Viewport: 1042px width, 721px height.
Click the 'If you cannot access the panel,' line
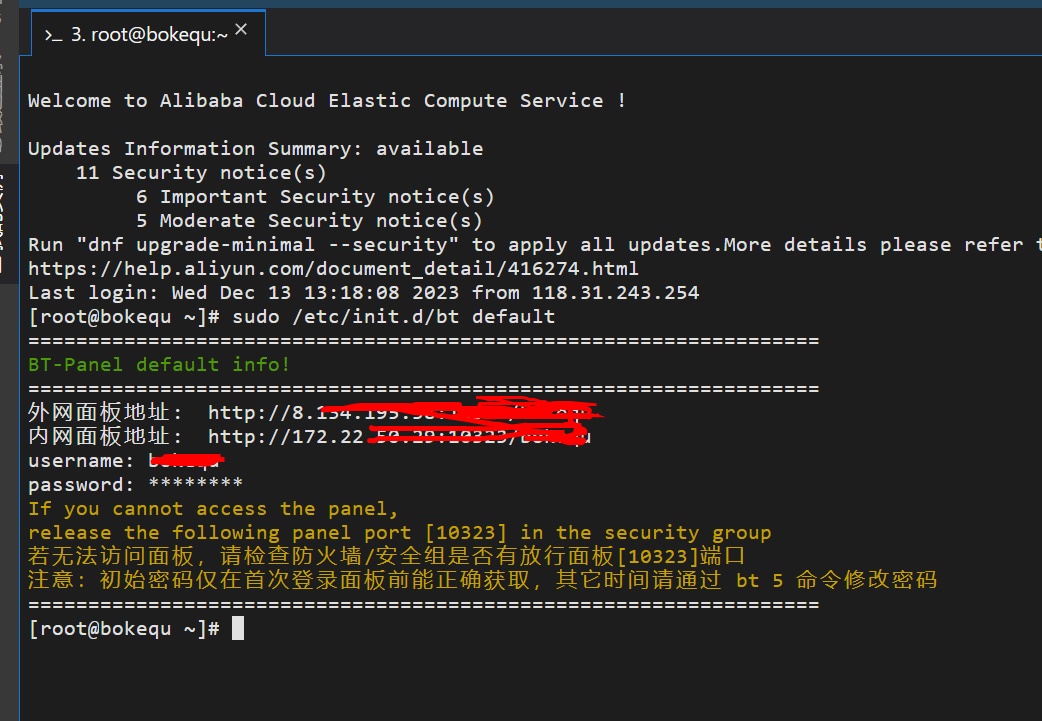point(213,509)
